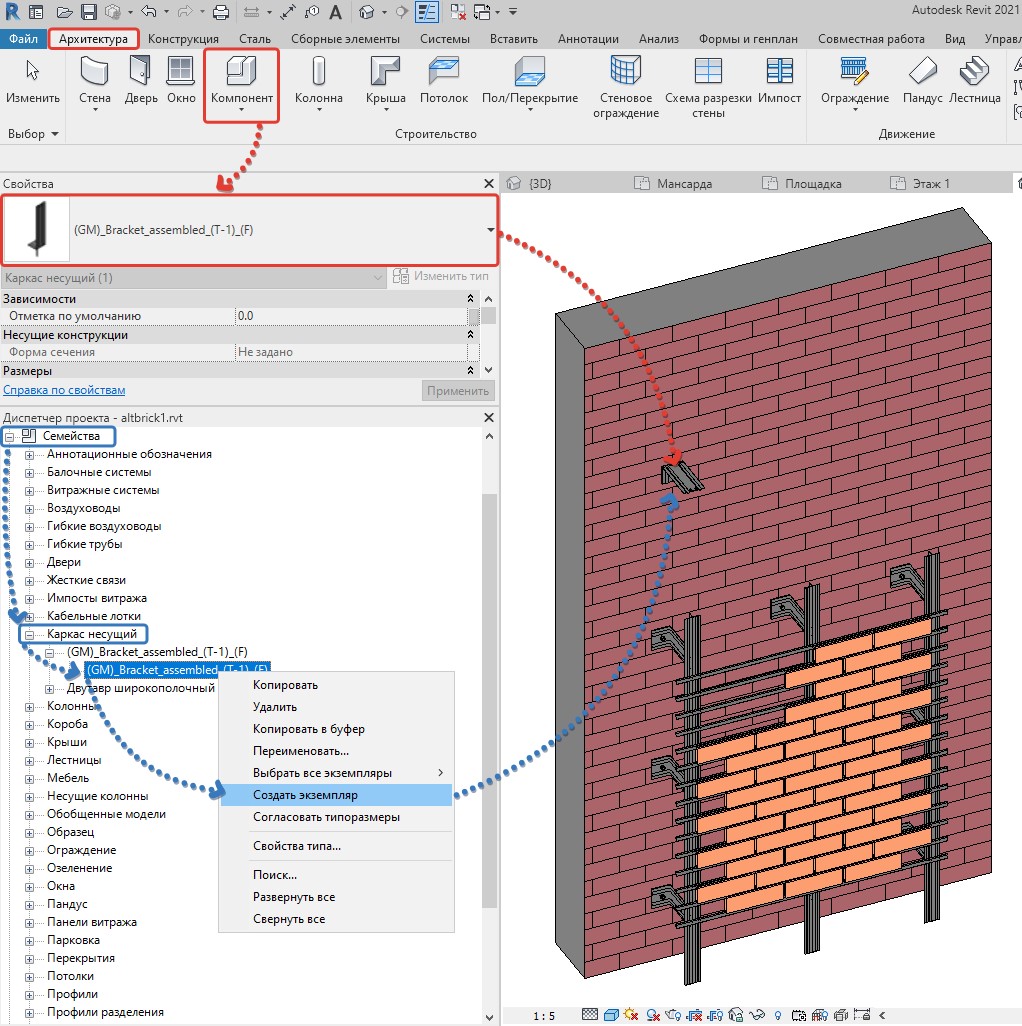
Task: Click the 1:5 view scale control
Action: click(544, 1016)
